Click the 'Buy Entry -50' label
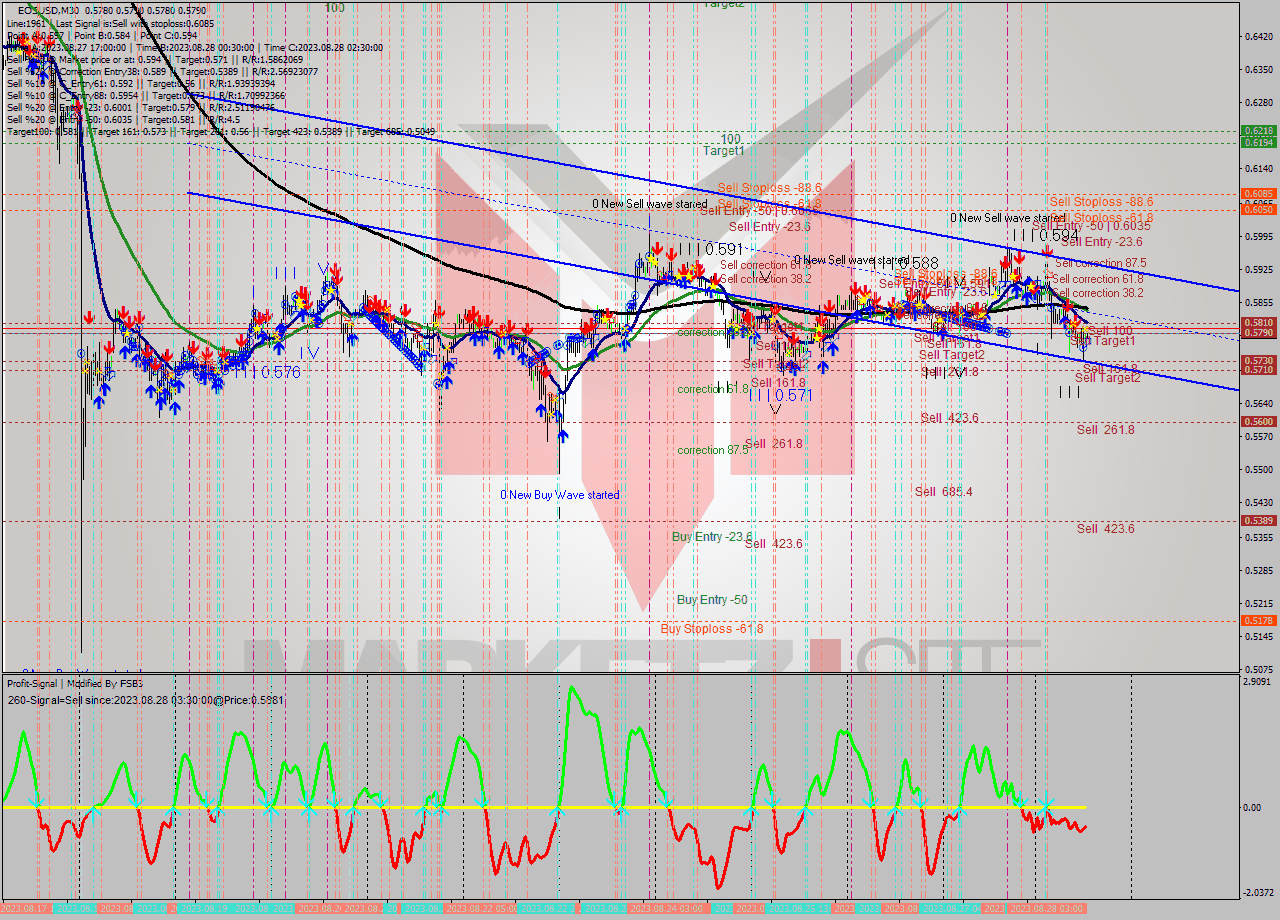The height and width of the screenshot is (920, 1280). tap(712, 600)
